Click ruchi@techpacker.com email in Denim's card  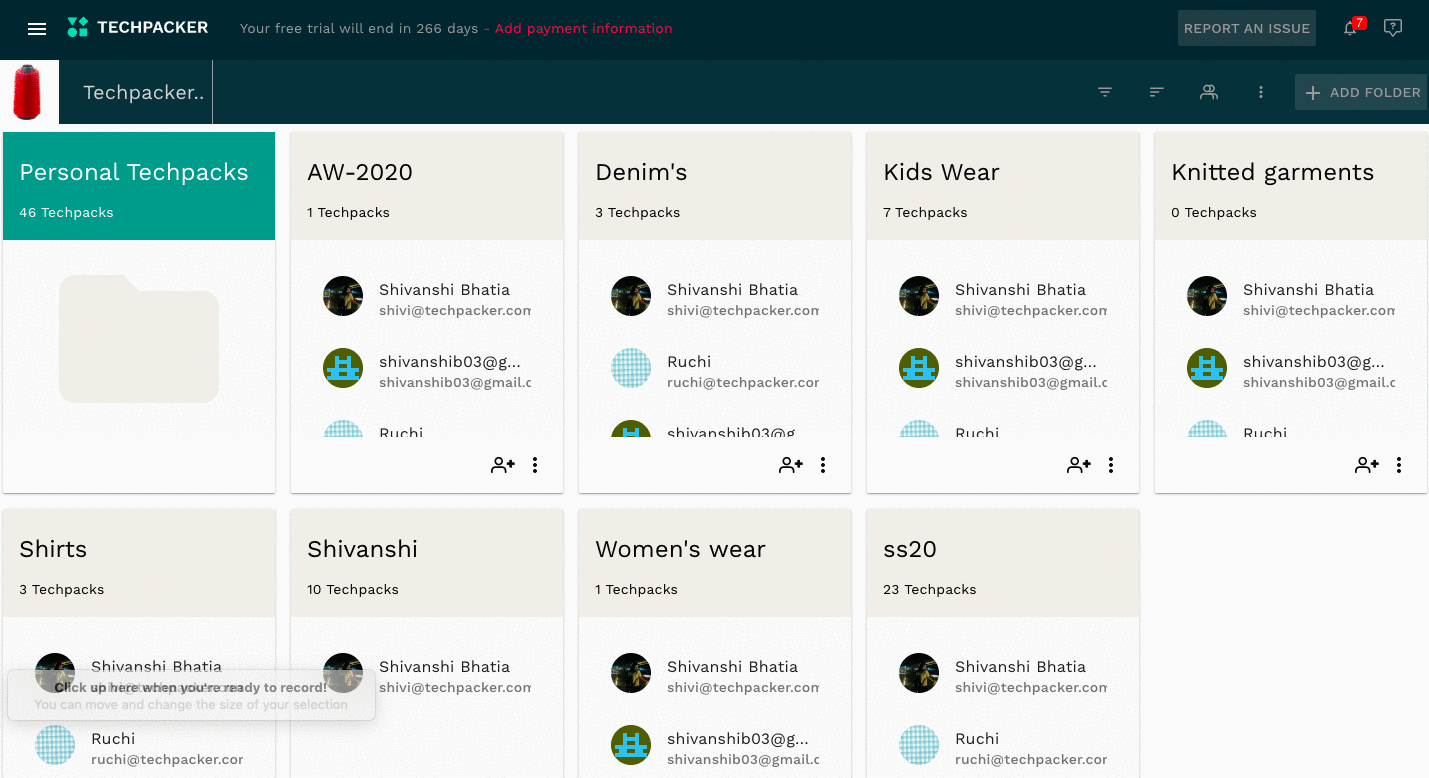pos(743,382)
